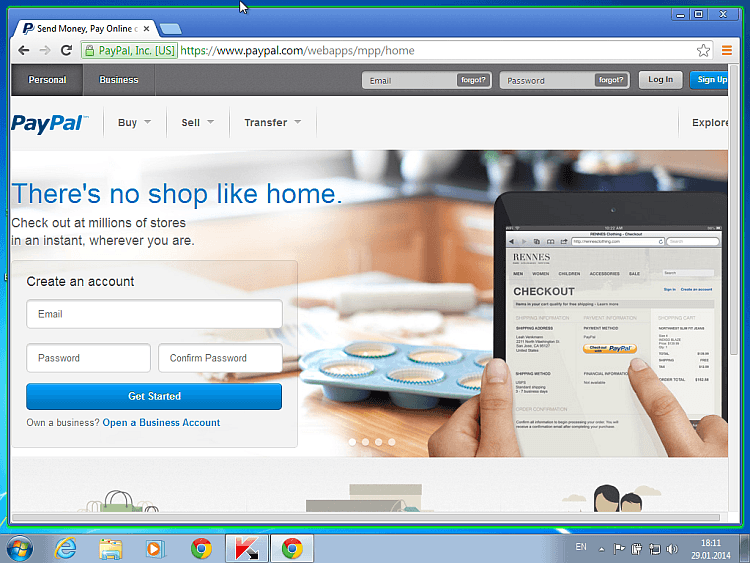Viewport: 750px width, 563px height.
Task: Expand the Sell dropdown menu
Action: pyautogui.click(x=198, y=122)
